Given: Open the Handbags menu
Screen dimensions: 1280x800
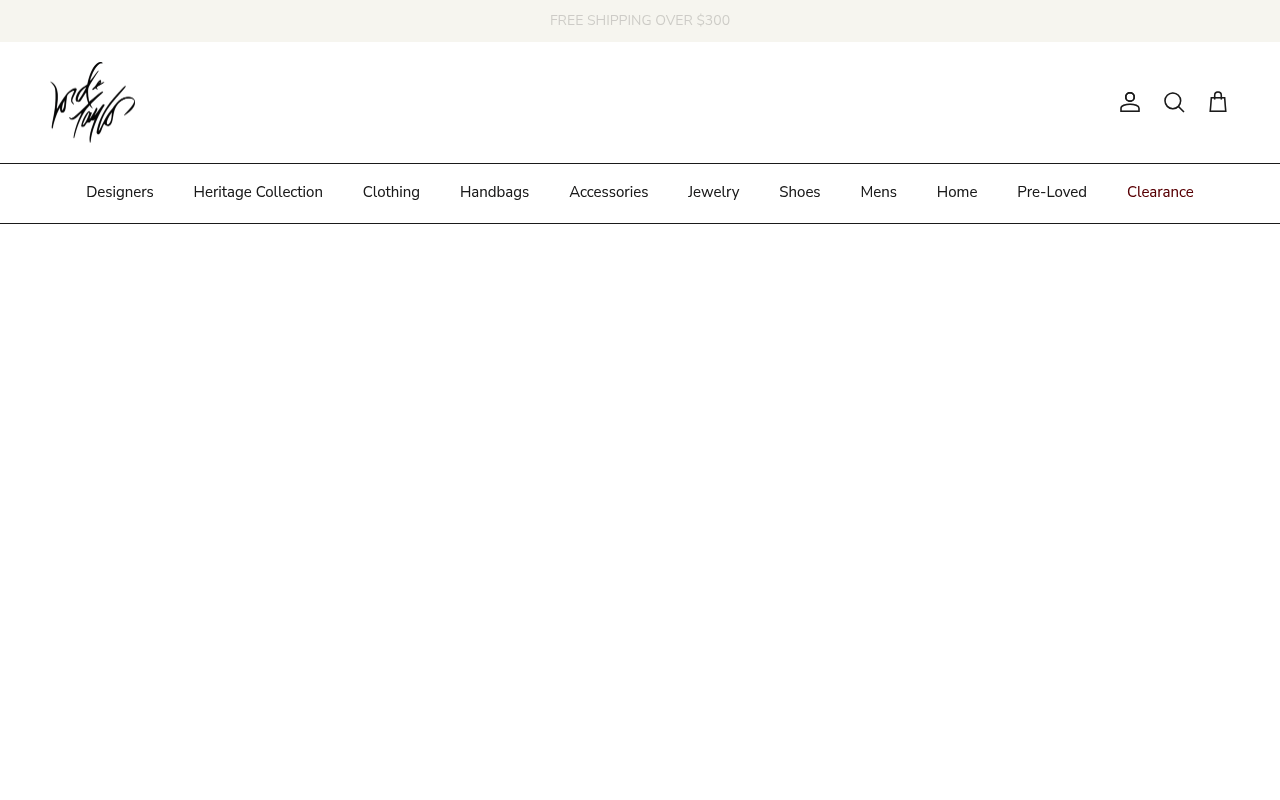Looking at the screenshot, I should [494, 192].
